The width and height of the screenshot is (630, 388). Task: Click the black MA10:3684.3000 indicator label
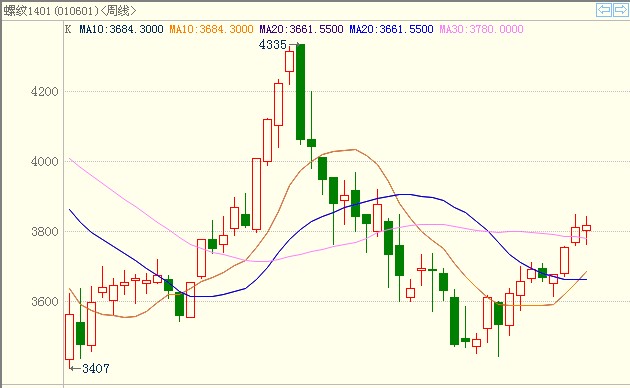click(x=121, y=29)
